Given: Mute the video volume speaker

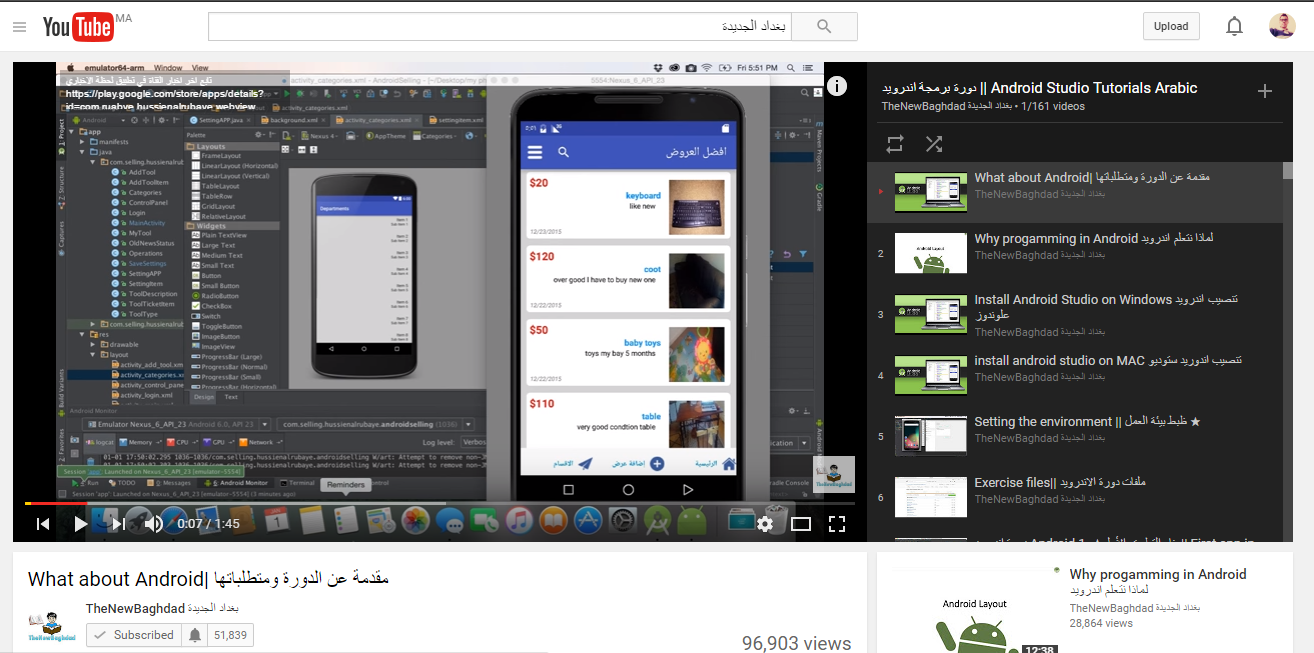Looking at the screenshot, I should point(153,523).
